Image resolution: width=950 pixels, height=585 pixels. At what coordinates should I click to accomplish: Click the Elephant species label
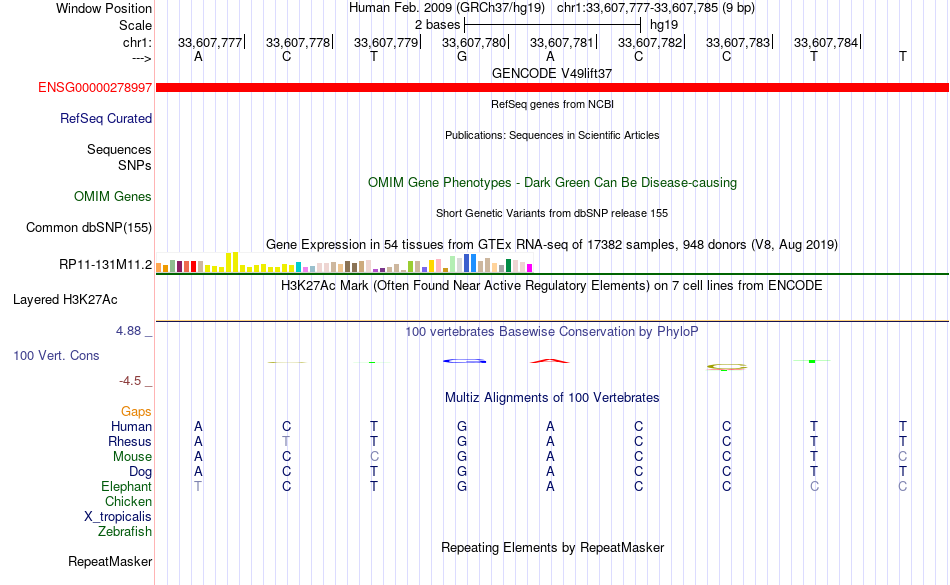point(126,486)
